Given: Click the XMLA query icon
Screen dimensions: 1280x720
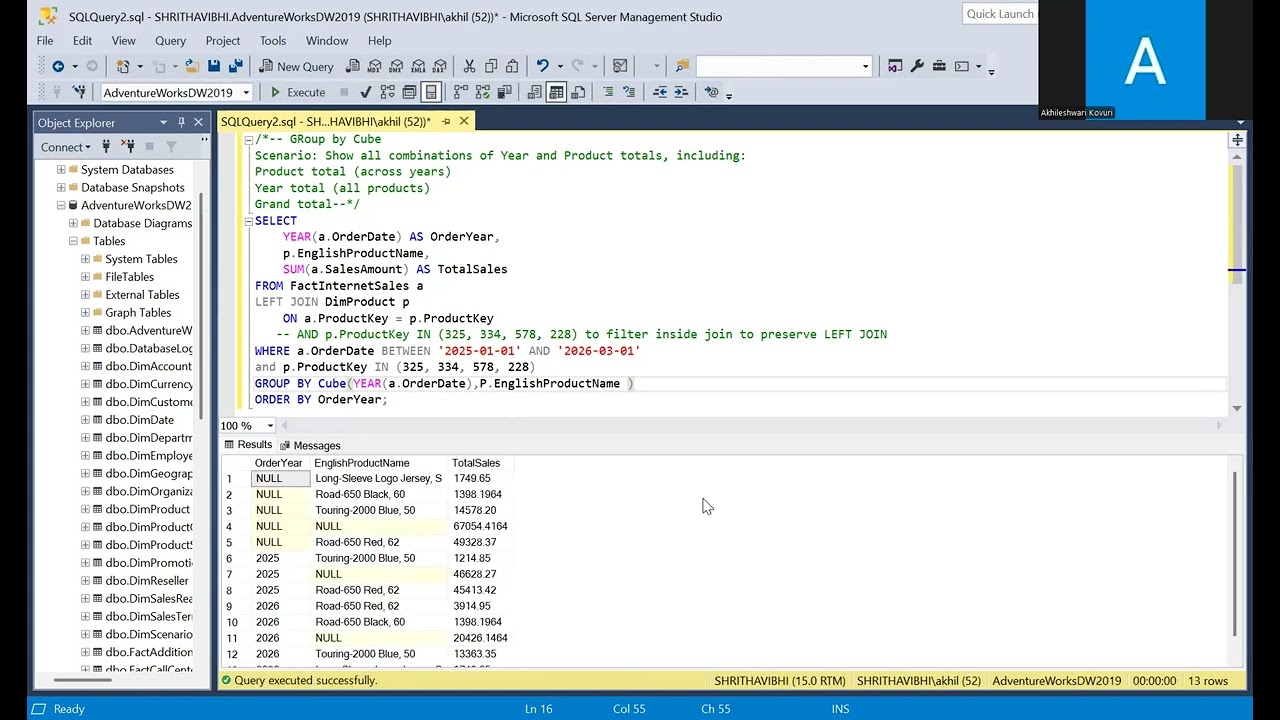Looking at the screenshot, I should tap(418, 66).
